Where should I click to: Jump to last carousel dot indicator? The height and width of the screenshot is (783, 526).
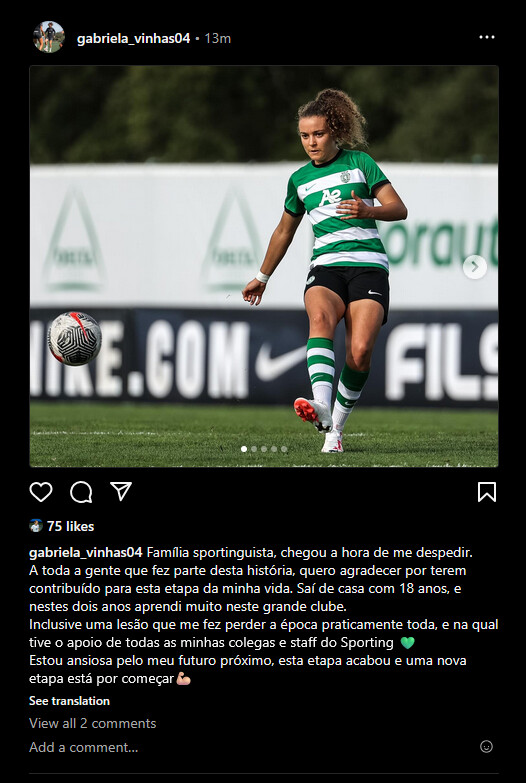pos(284,449)
